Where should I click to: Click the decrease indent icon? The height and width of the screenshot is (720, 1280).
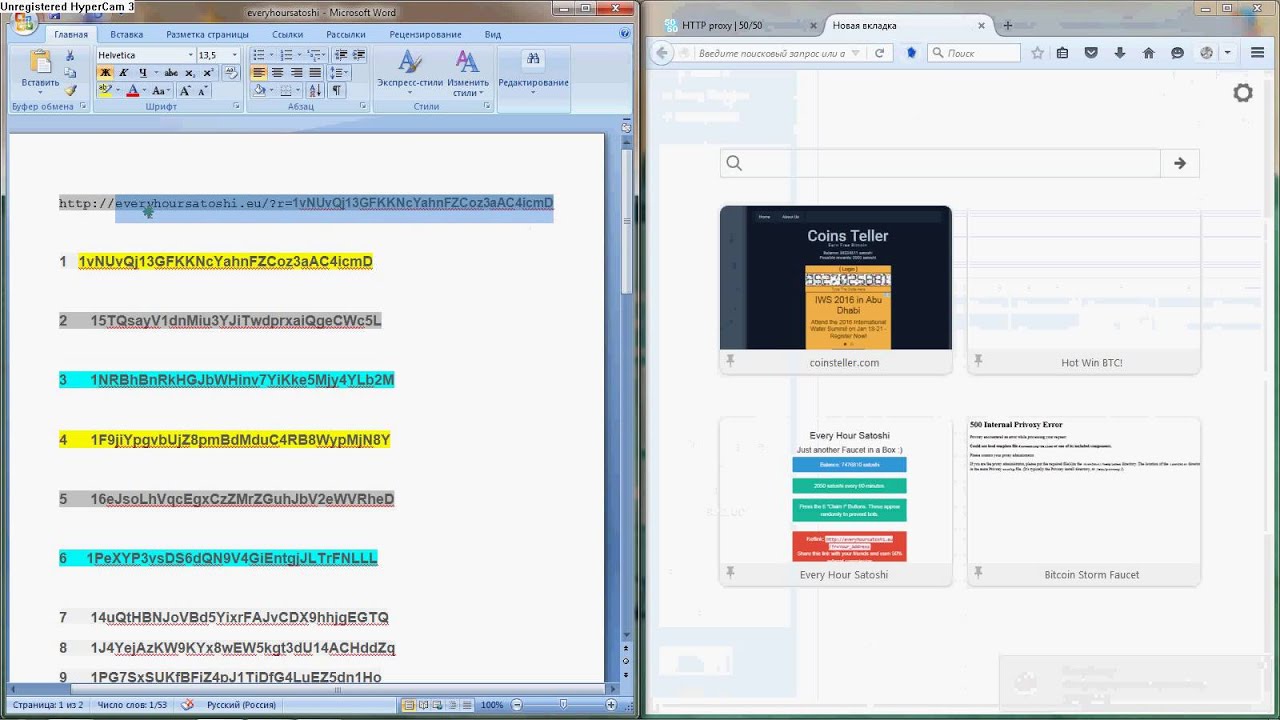pyautogui.click(x=341, y=55)
